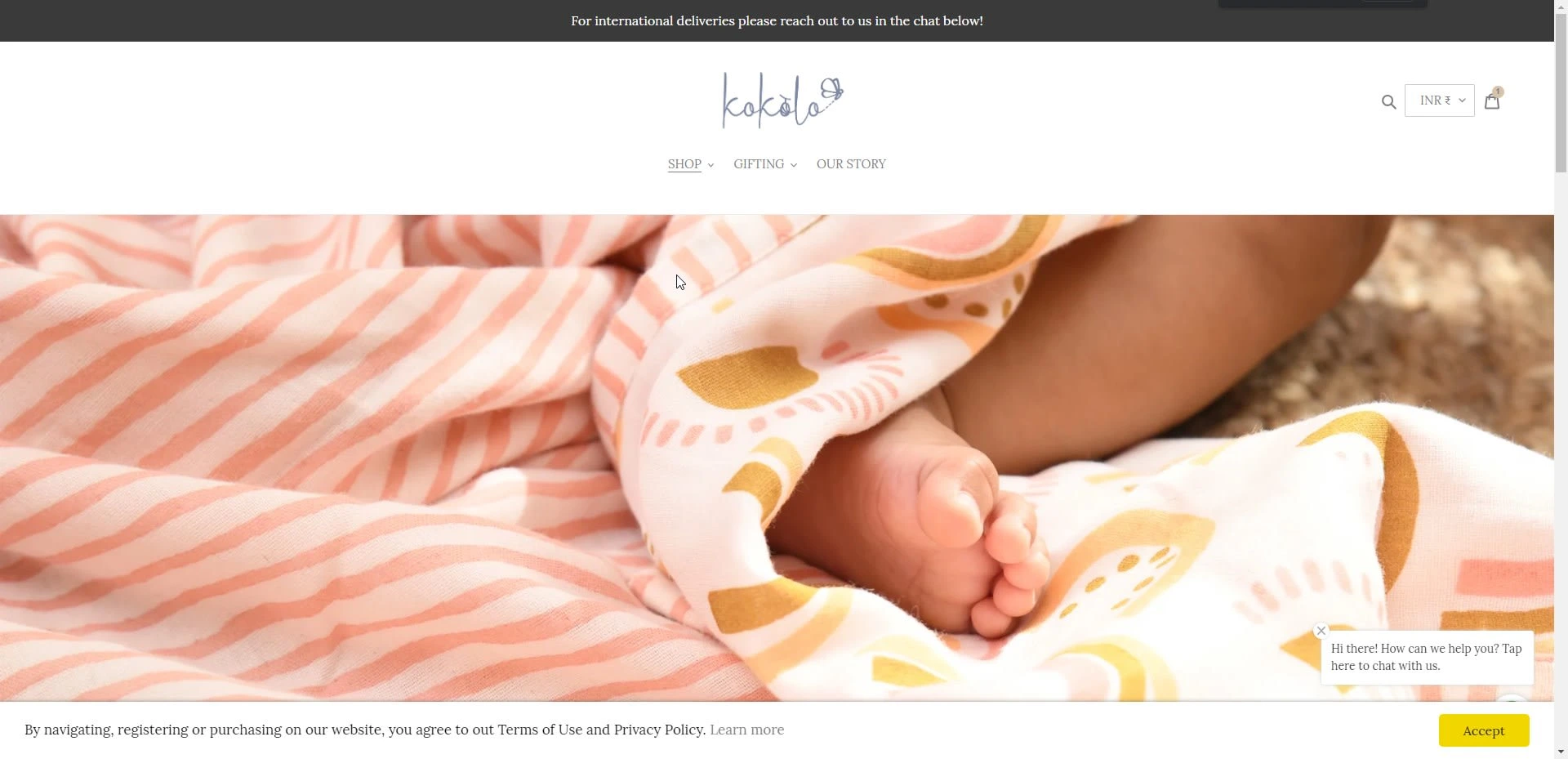Tap the 'Hi there! How can we help' chat bubble
The height and width of the screenshot is (759, 1568).
1427,657
